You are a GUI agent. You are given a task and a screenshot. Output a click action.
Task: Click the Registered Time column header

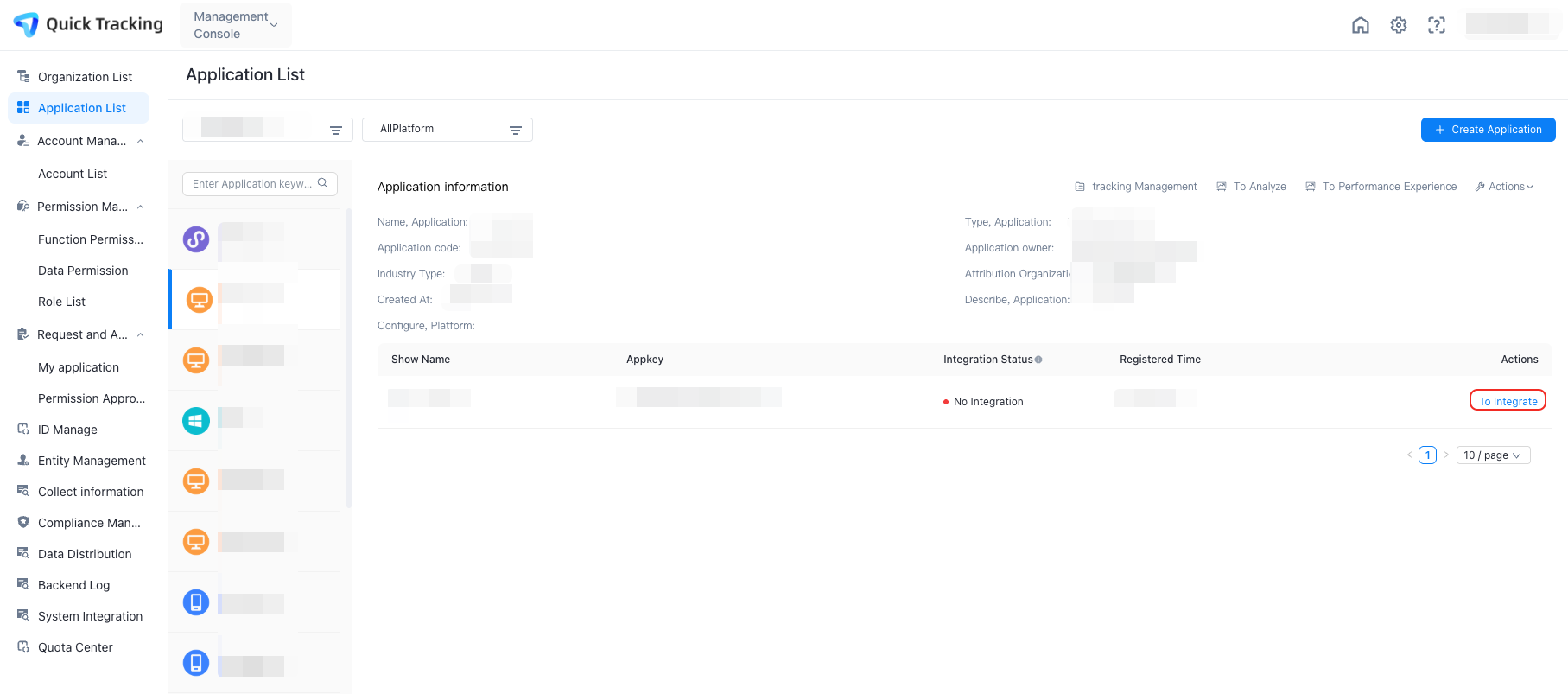coord(1159,360)
